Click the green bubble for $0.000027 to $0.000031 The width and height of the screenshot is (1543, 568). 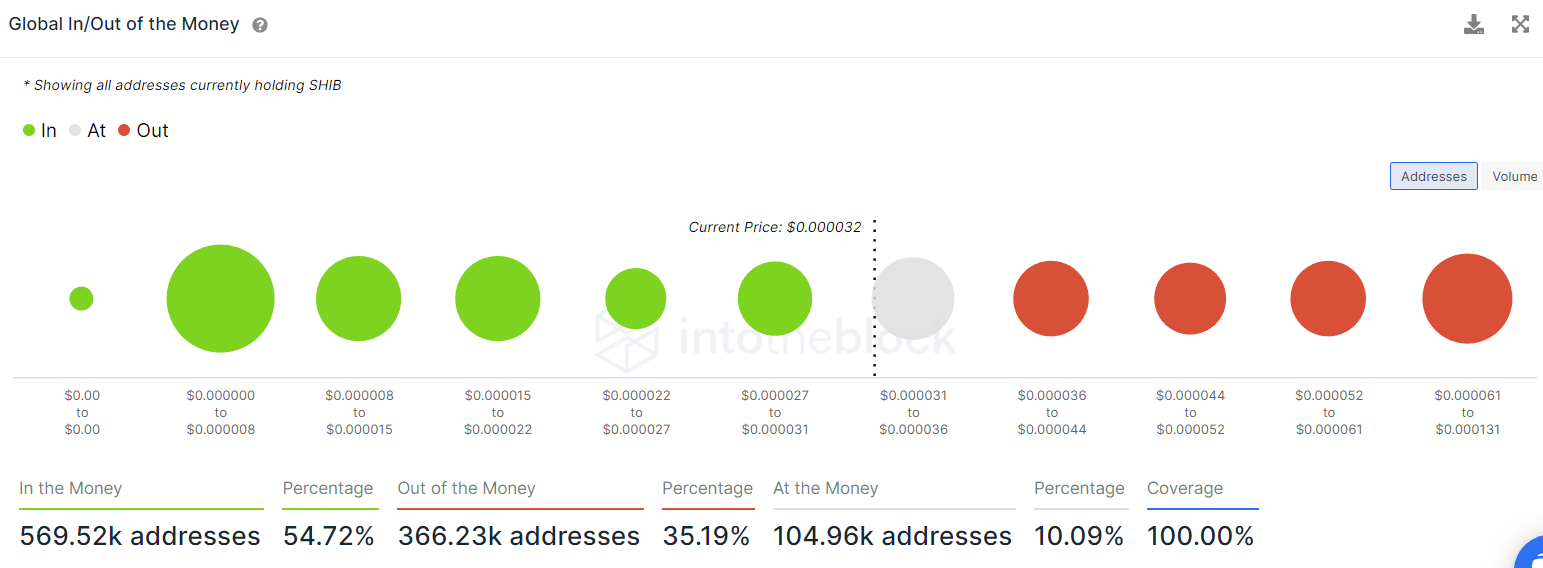click(775, 298)
